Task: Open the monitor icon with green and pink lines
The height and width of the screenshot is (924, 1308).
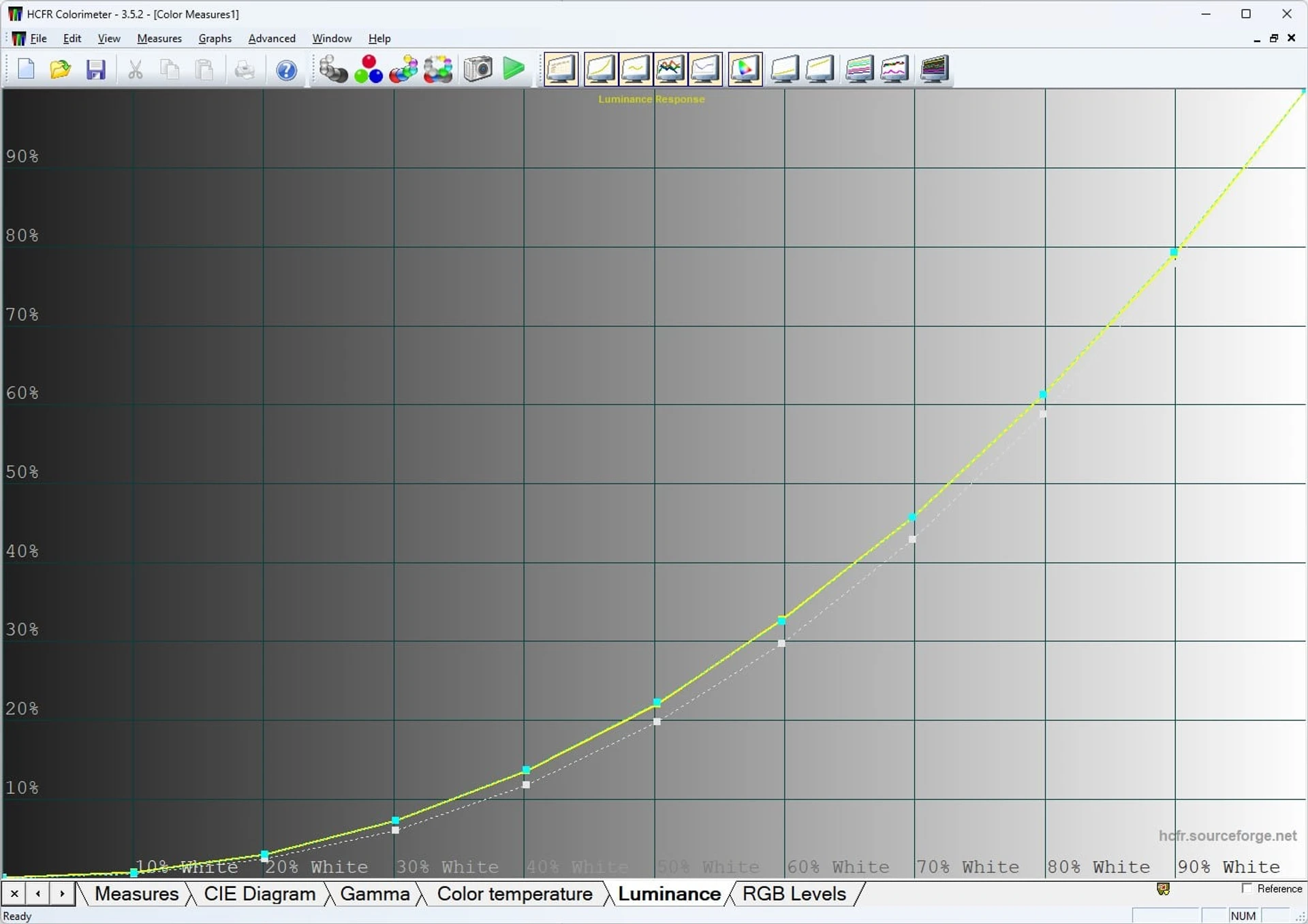Action: (860, 69)
